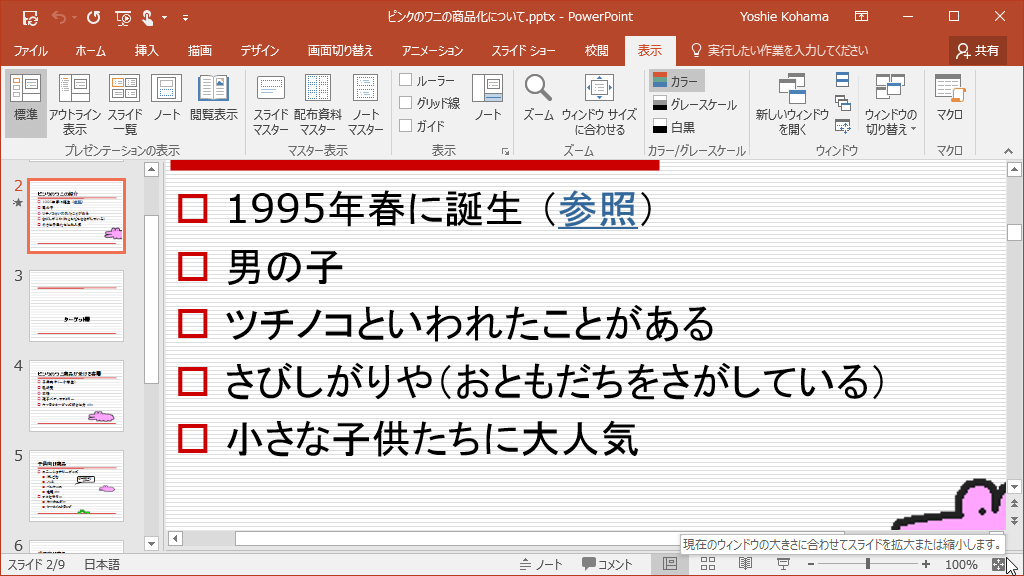Switch to Home (ホーム) tab
The height and width of the screenshot is (576, 1024).
click(90, 51)
